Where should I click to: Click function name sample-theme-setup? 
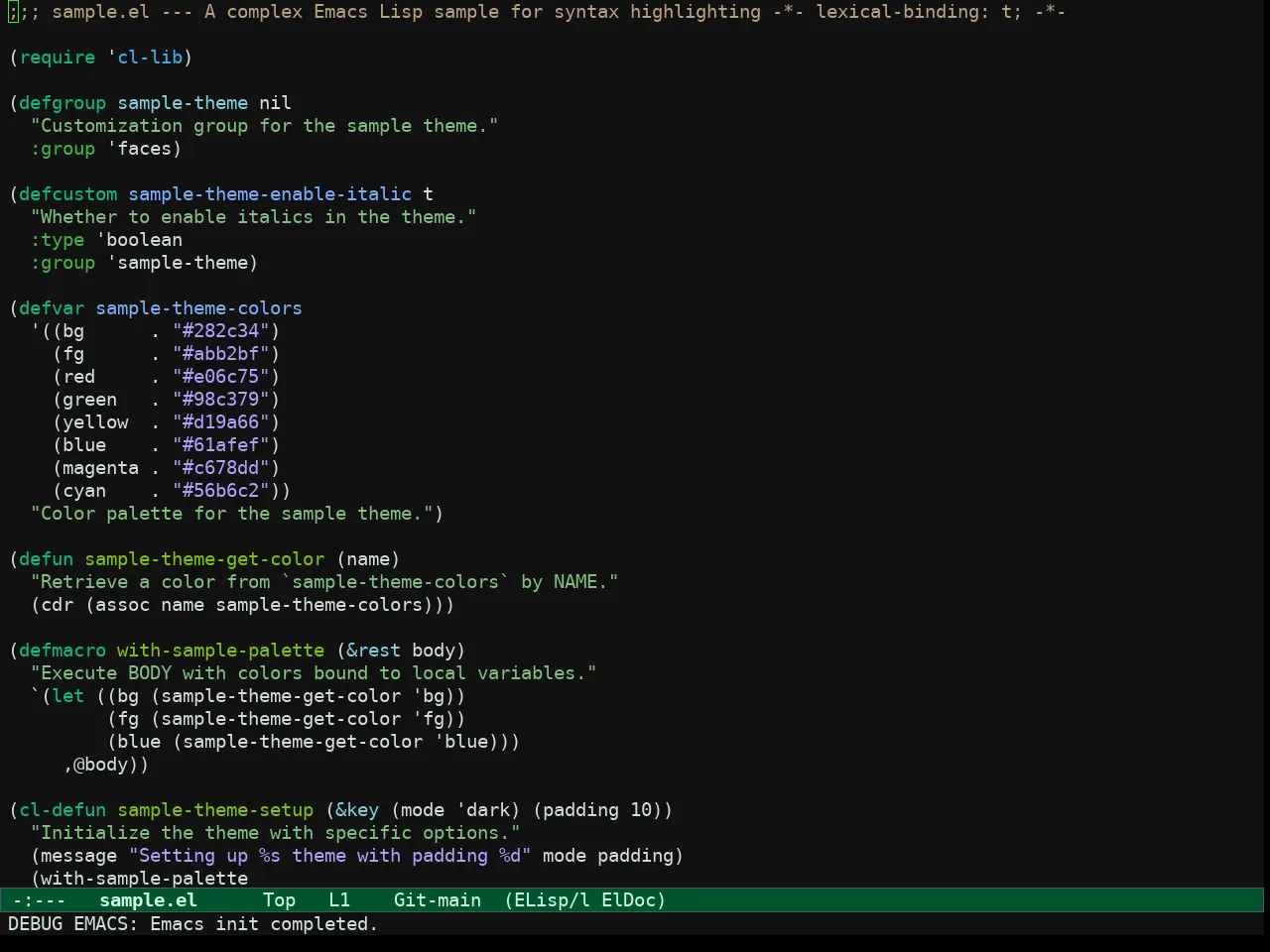(215, 810)
